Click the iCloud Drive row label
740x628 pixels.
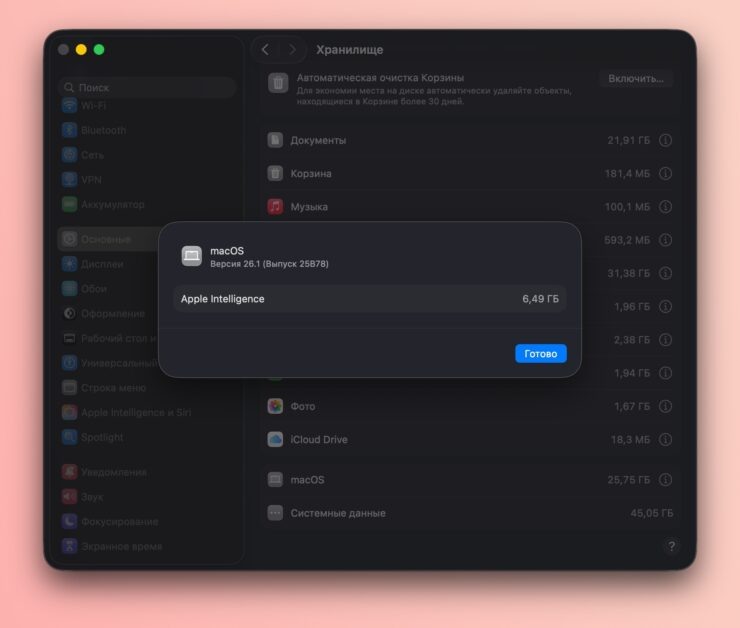[x=319, y=440]
